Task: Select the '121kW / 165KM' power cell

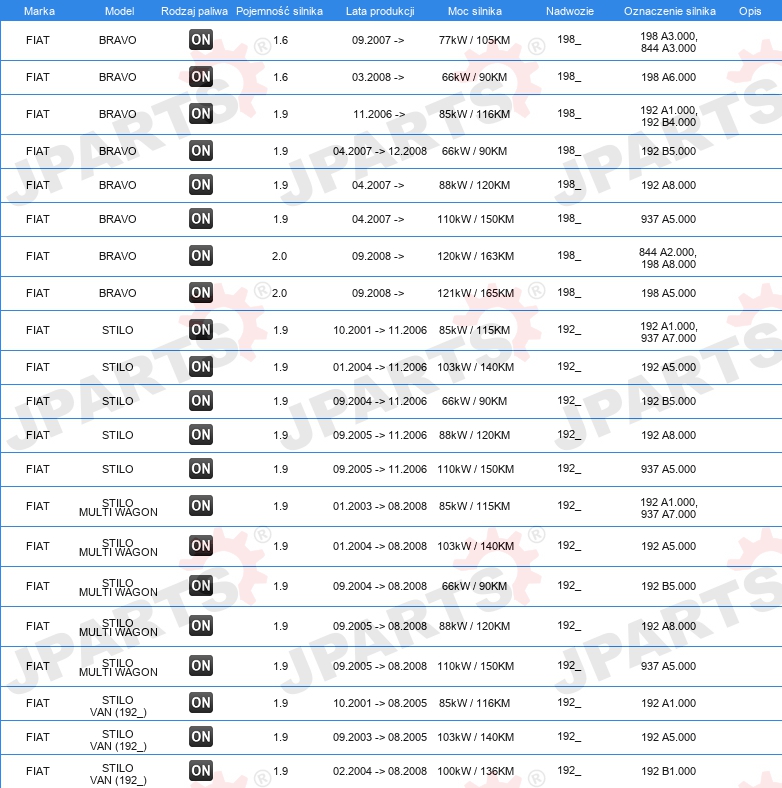Action: click(475, 293)
